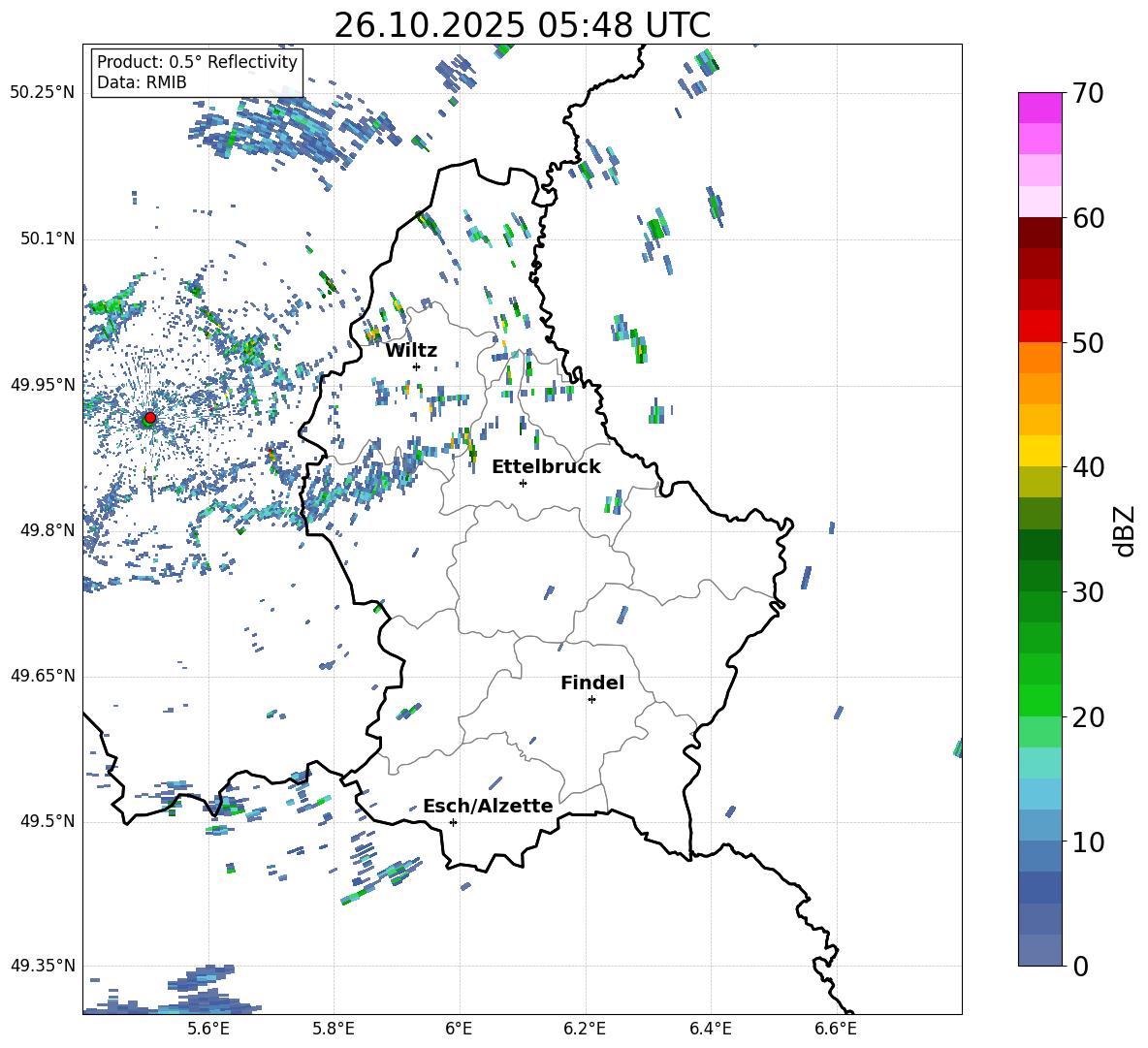Click the Wiltz station cross marker

(416, 366)
